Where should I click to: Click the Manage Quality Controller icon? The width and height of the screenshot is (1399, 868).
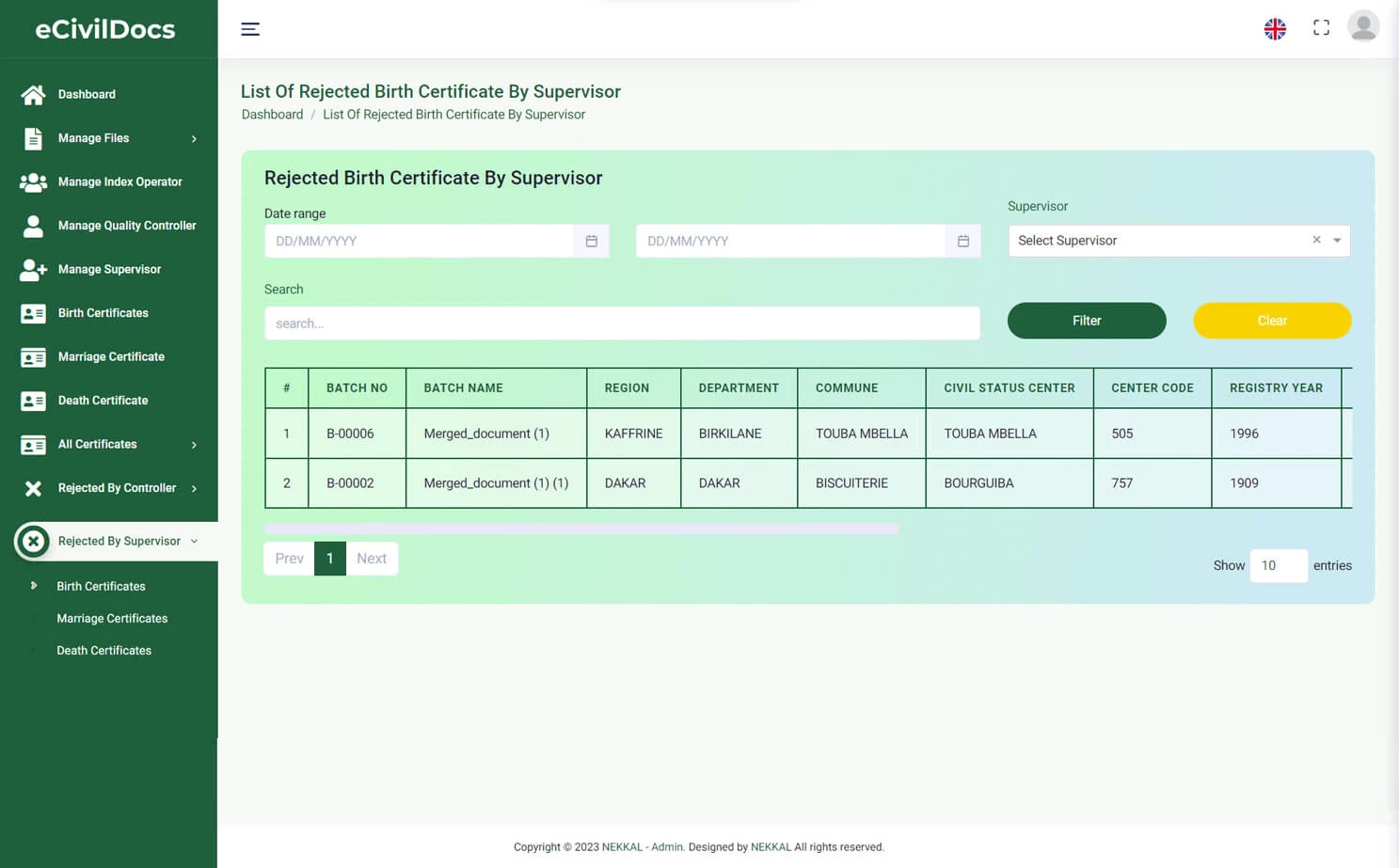click(33, 226)
